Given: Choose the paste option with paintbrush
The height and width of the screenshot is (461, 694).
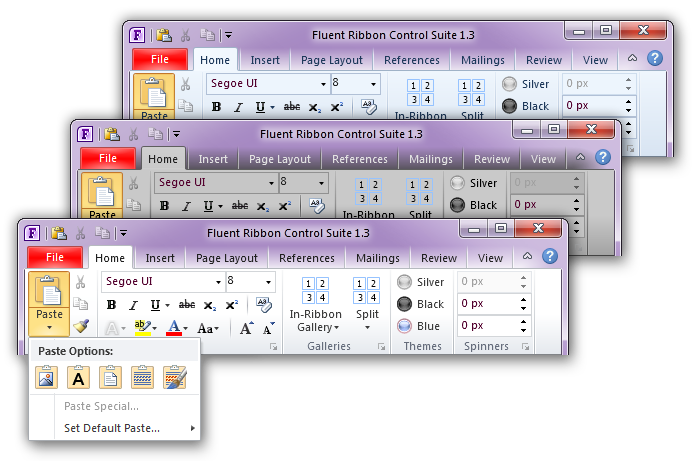Looking at the screenshot, I should pyautogui.click(x=174, y=377).
